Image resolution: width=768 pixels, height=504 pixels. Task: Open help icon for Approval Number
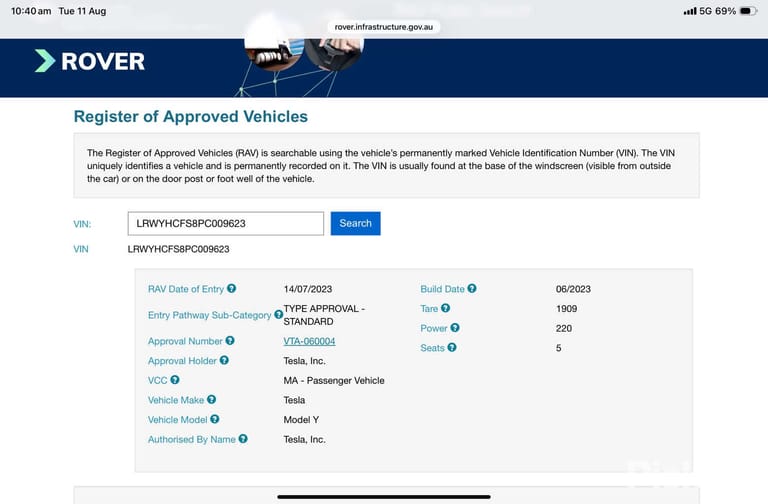(x=230, y=340)
